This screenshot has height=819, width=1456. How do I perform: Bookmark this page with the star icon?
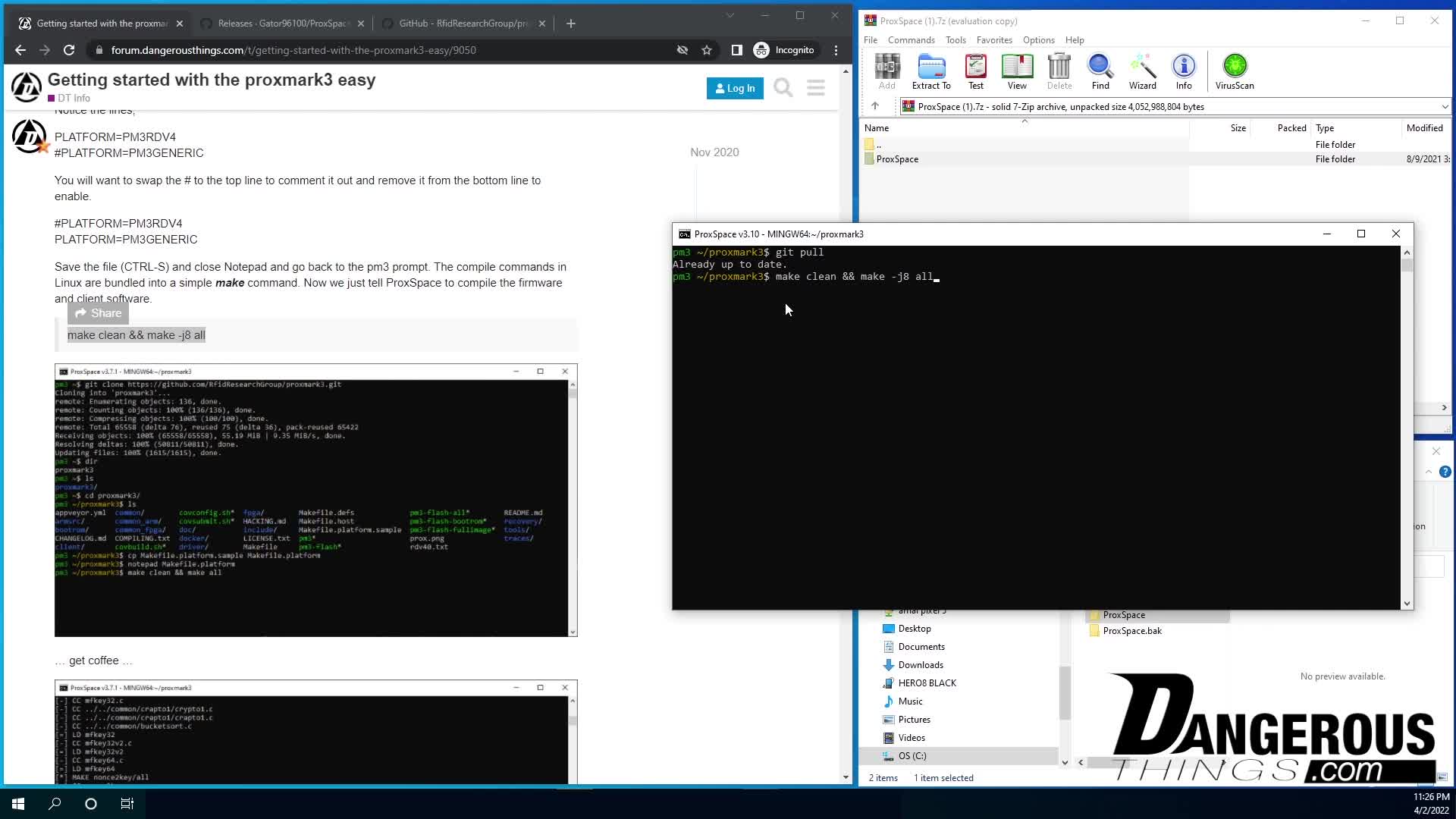coord(707,50)
